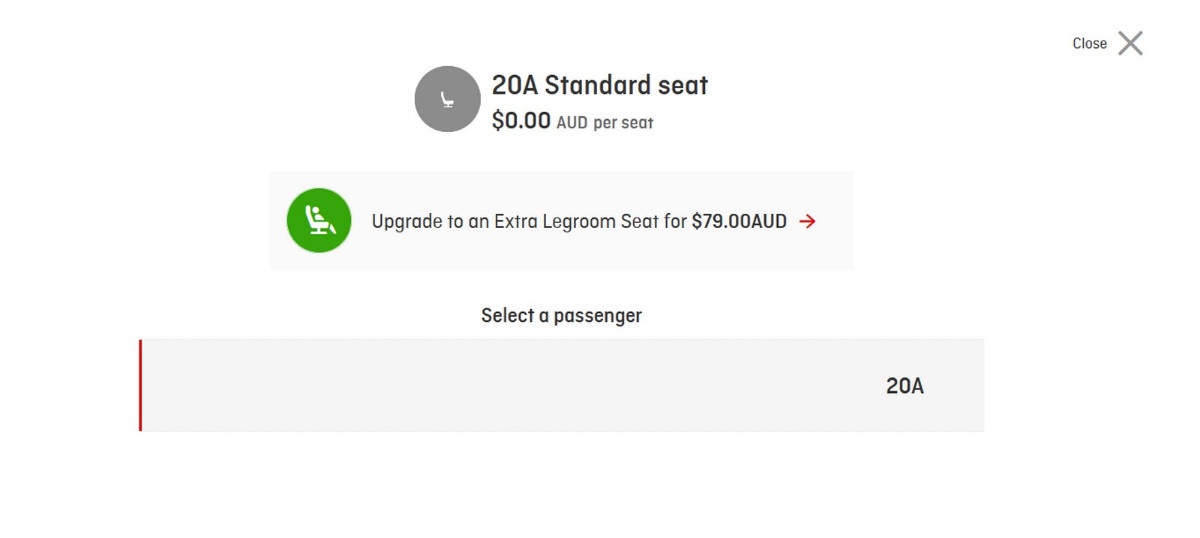Viewport: 1200px width, 538px height.
Task: Click the red arrow beside the upgrade offer
Action: (x=808, y=221)
